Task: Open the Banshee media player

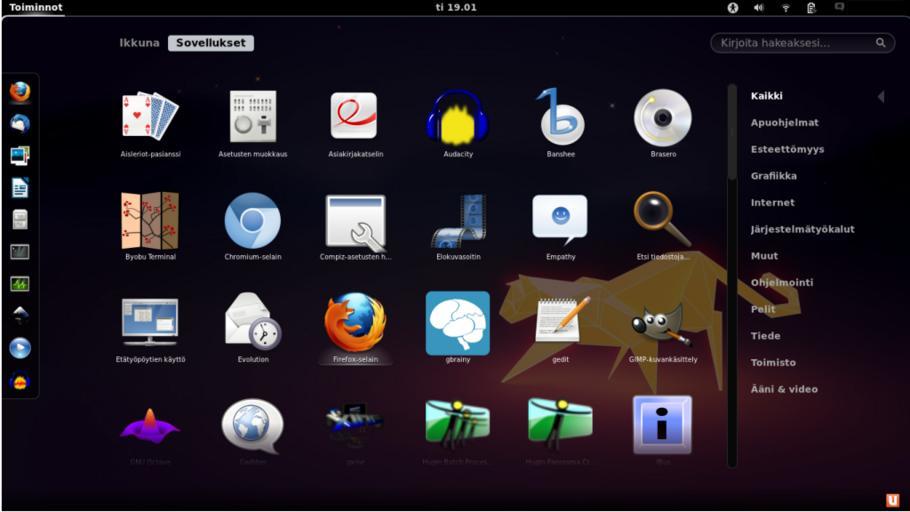Action: coord(560,120)
